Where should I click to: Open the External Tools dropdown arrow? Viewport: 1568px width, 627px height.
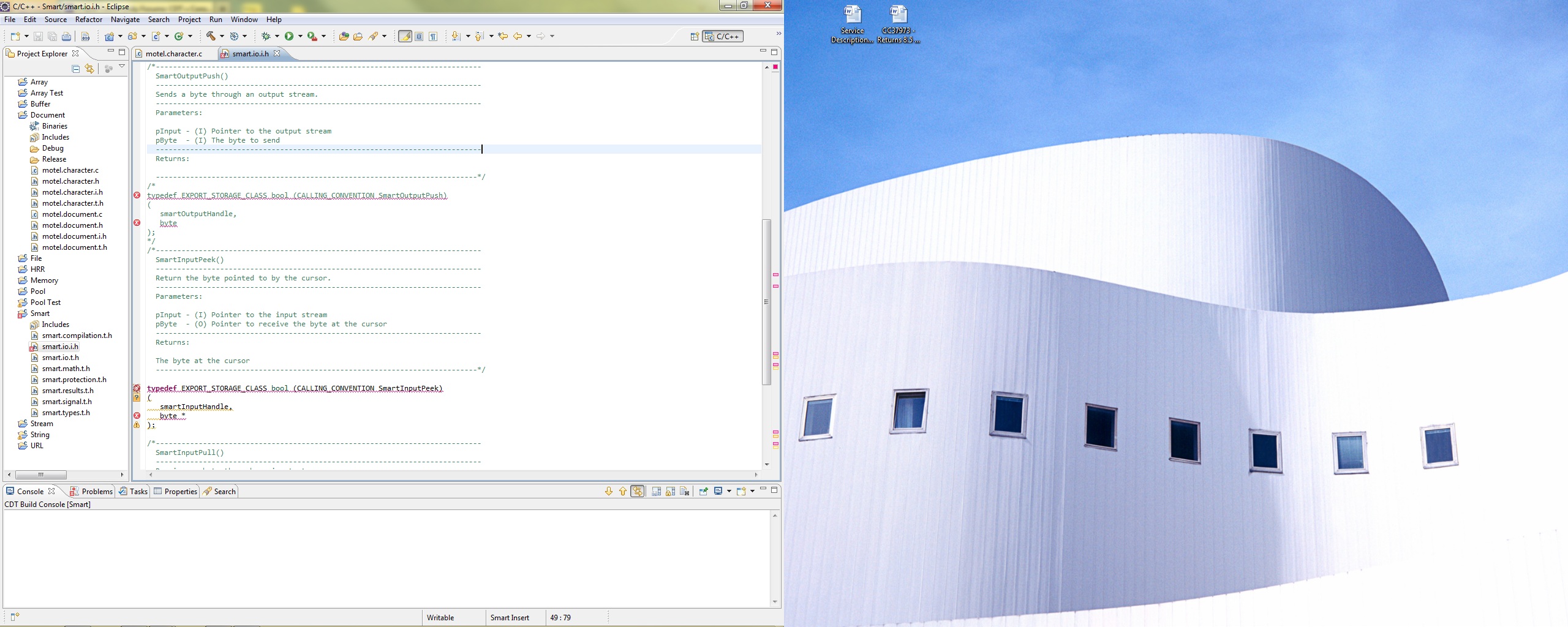point(323,36)
